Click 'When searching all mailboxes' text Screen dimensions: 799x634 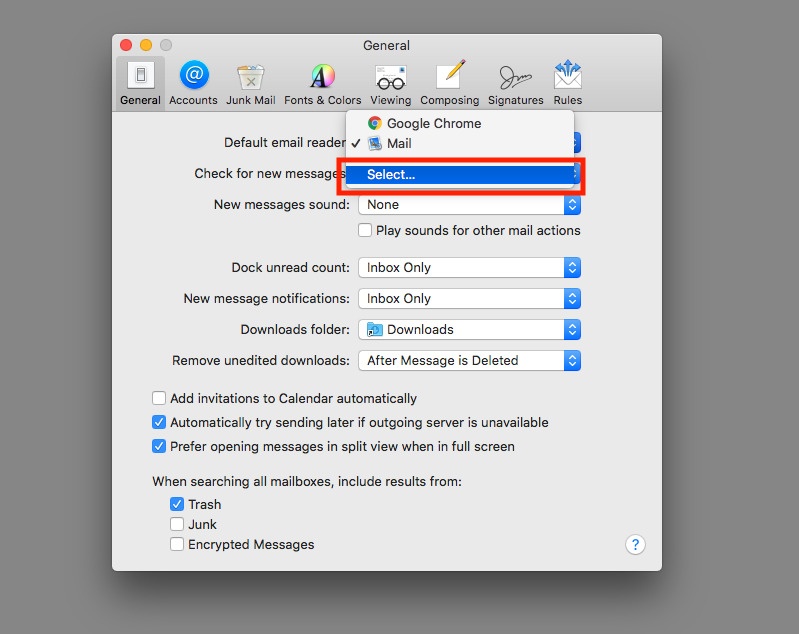tap(307, 482)
